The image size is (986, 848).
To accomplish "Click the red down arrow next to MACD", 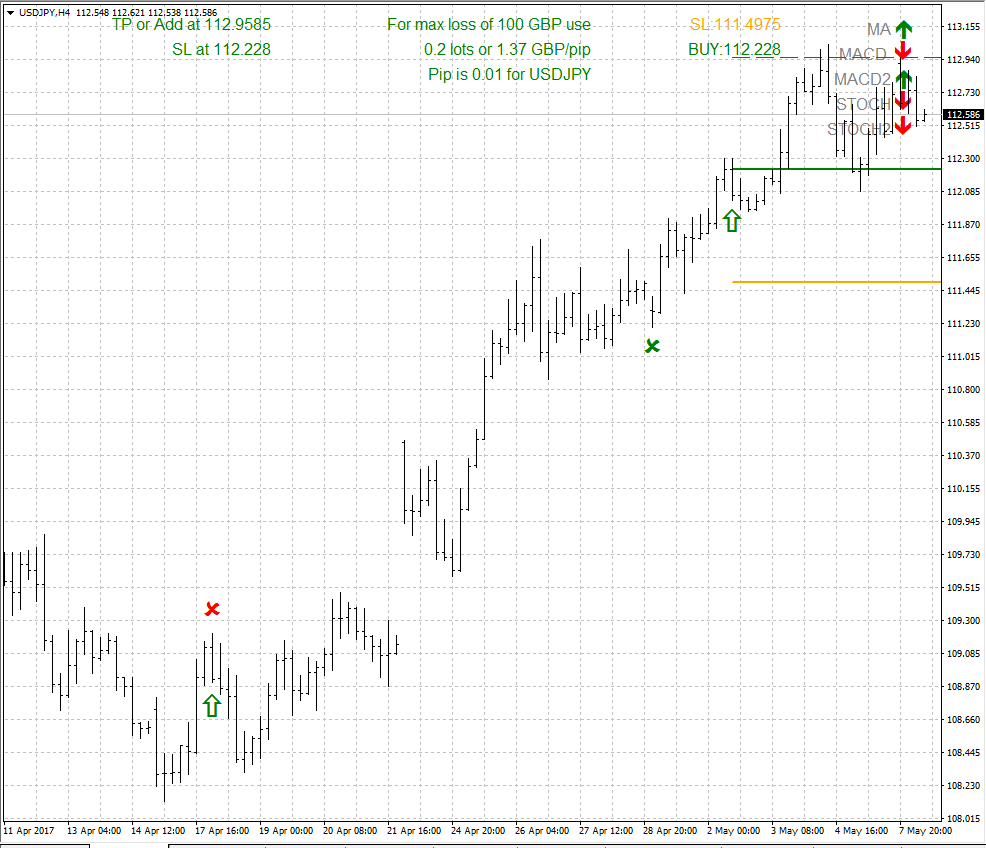I will [x=903, y=52].
